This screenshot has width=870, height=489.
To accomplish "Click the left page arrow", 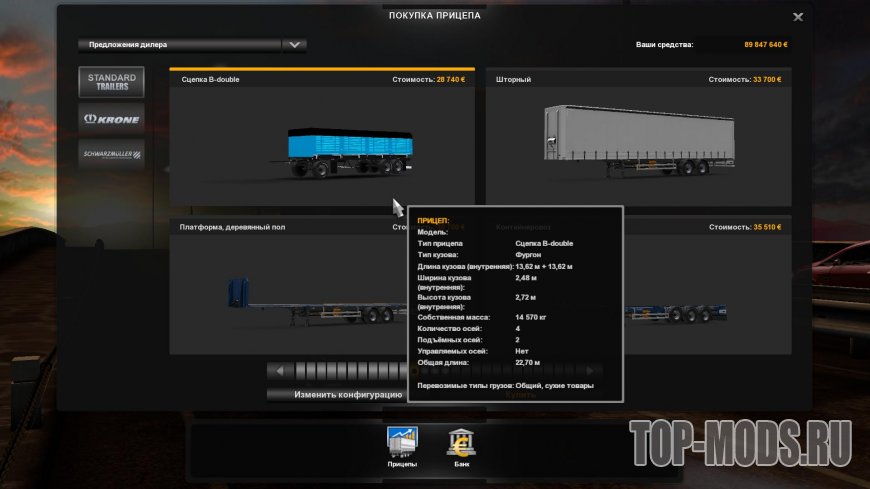I will 280,371.
